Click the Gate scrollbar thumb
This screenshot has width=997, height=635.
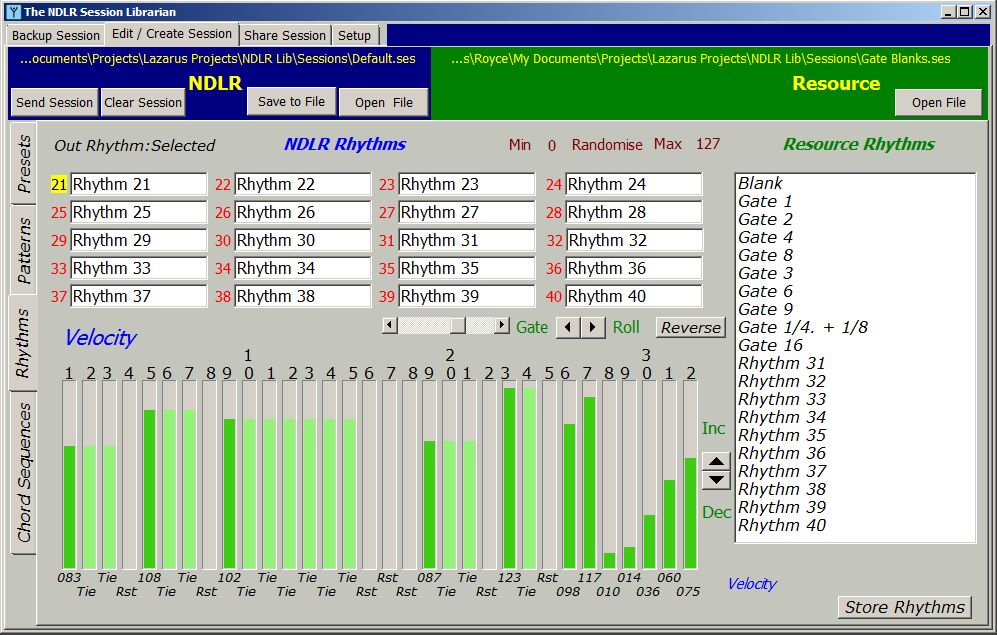458,326
